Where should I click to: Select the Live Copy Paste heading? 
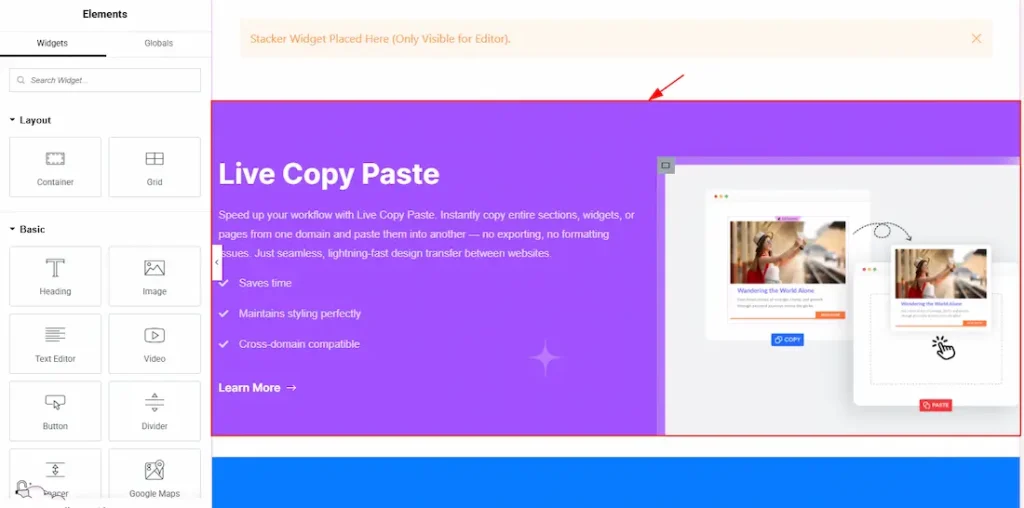click(x=329, y=174)
